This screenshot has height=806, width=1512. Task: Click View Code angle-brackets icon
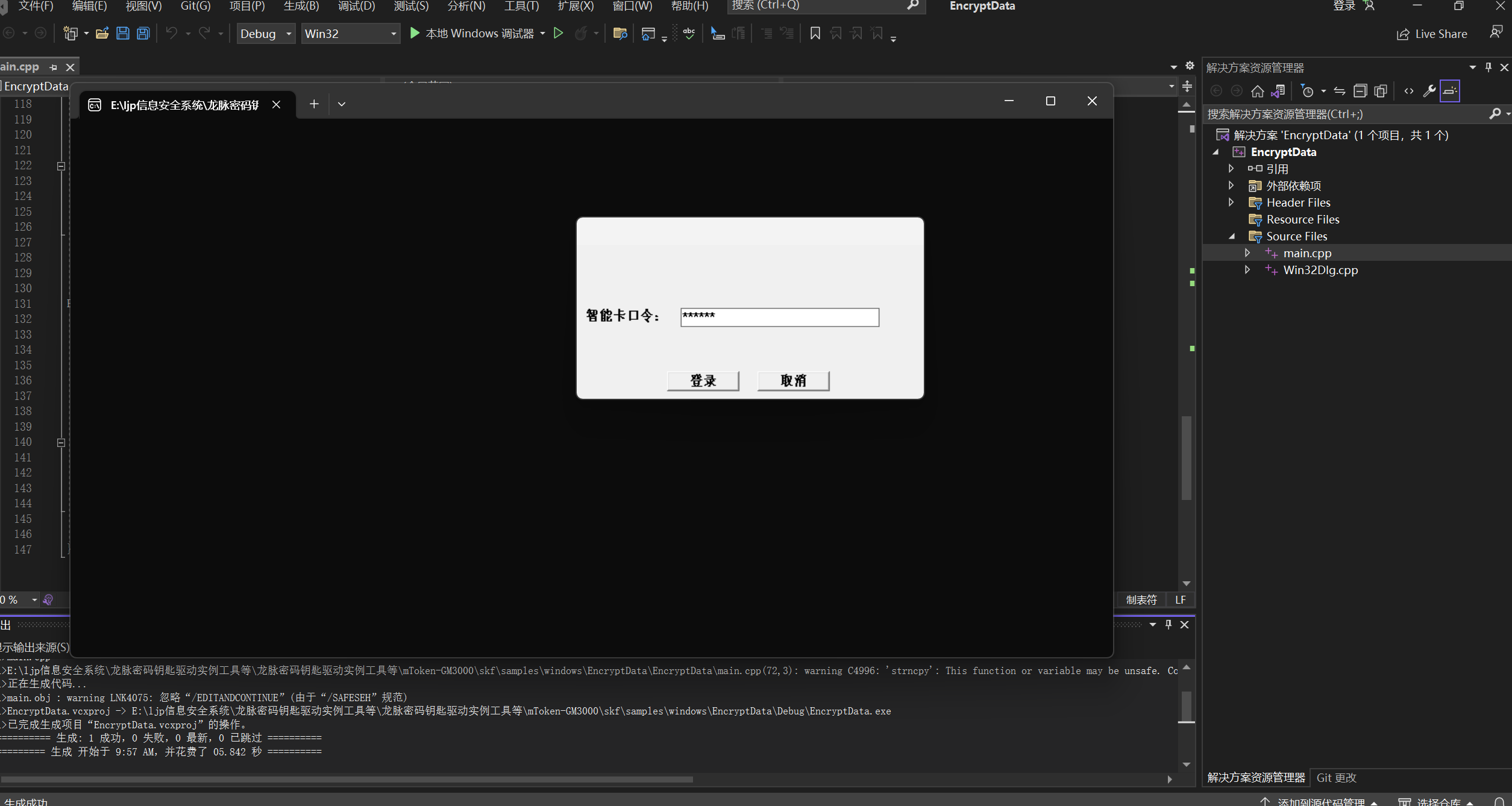tap(1409, 92)
